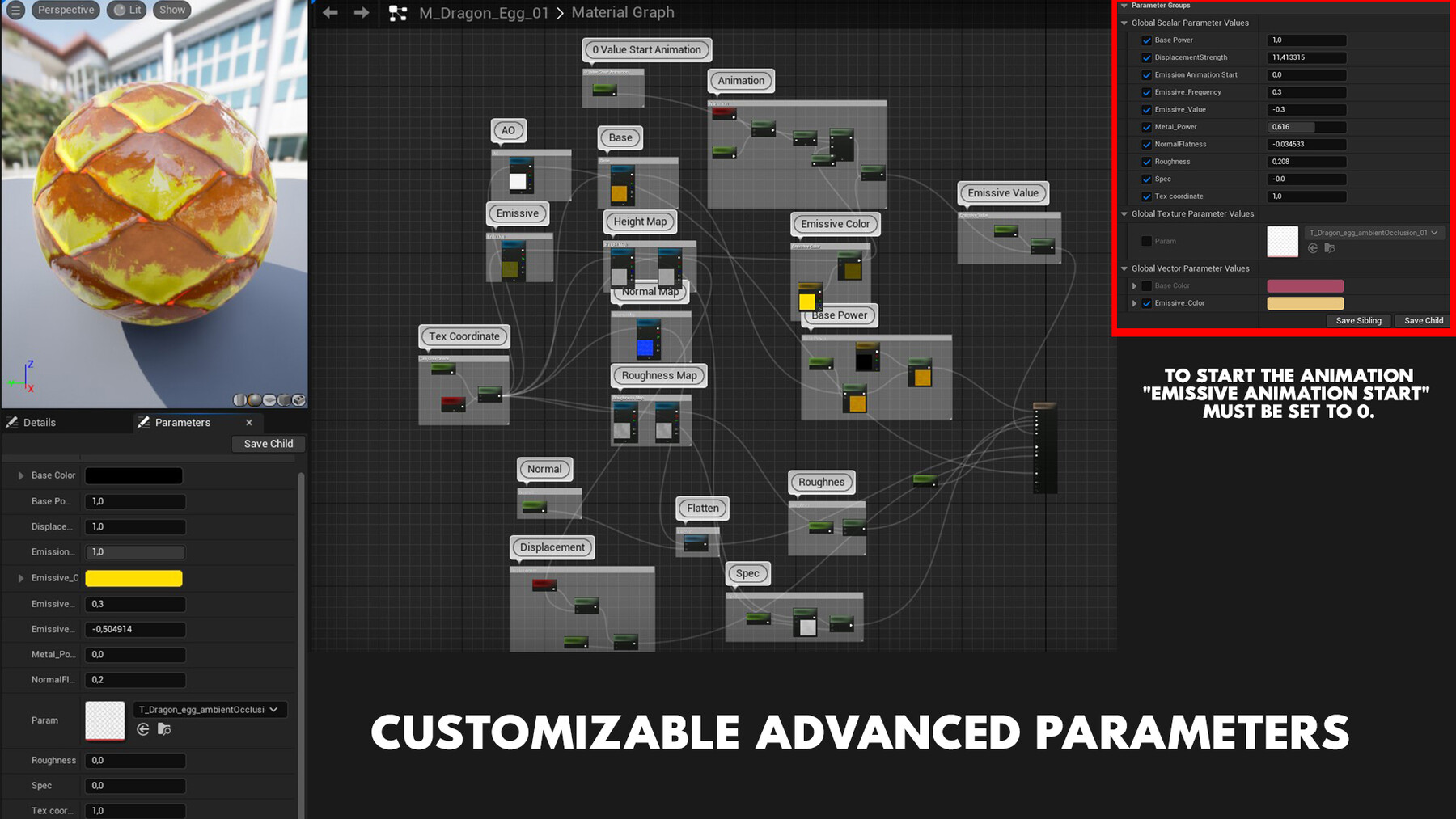This screenshot has height=819, width=1456.
Task: Uncheck the Emission Animation Start parameter
Action: point(1147,74)
